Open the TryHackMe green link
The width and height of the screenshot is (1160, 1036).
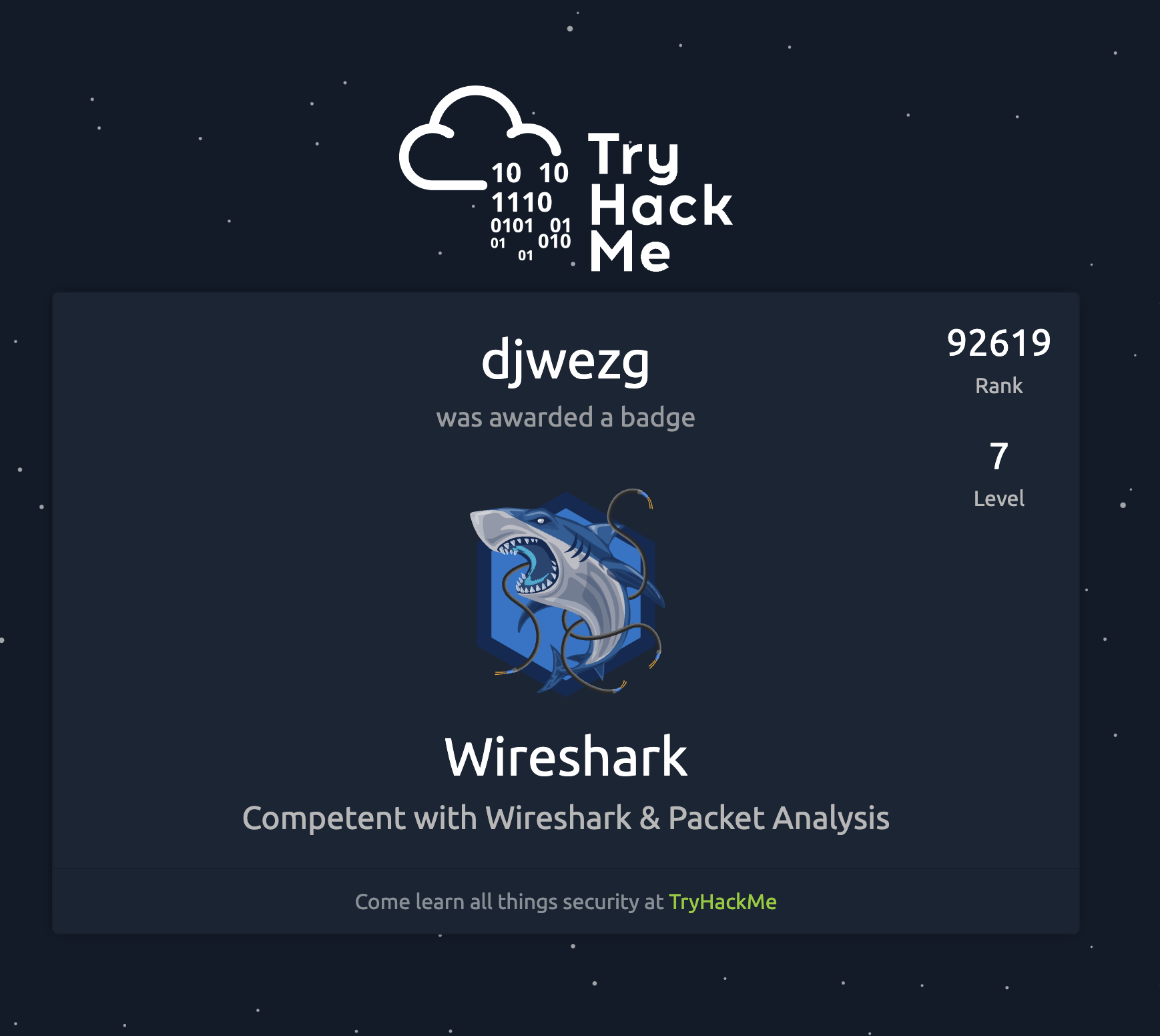(723, 902)
